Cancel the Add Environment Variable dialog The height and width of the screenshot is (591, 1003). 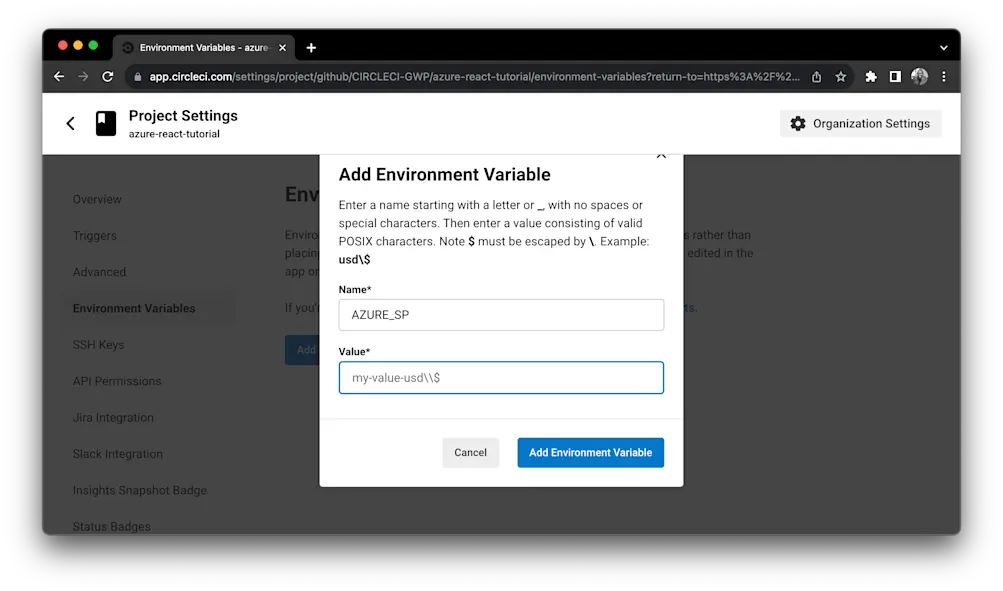470,452
